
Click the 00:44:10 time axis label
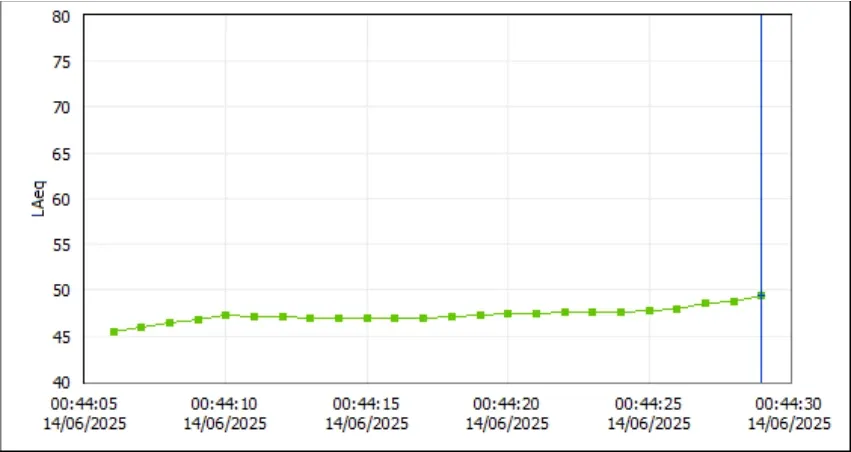(225, 404)
